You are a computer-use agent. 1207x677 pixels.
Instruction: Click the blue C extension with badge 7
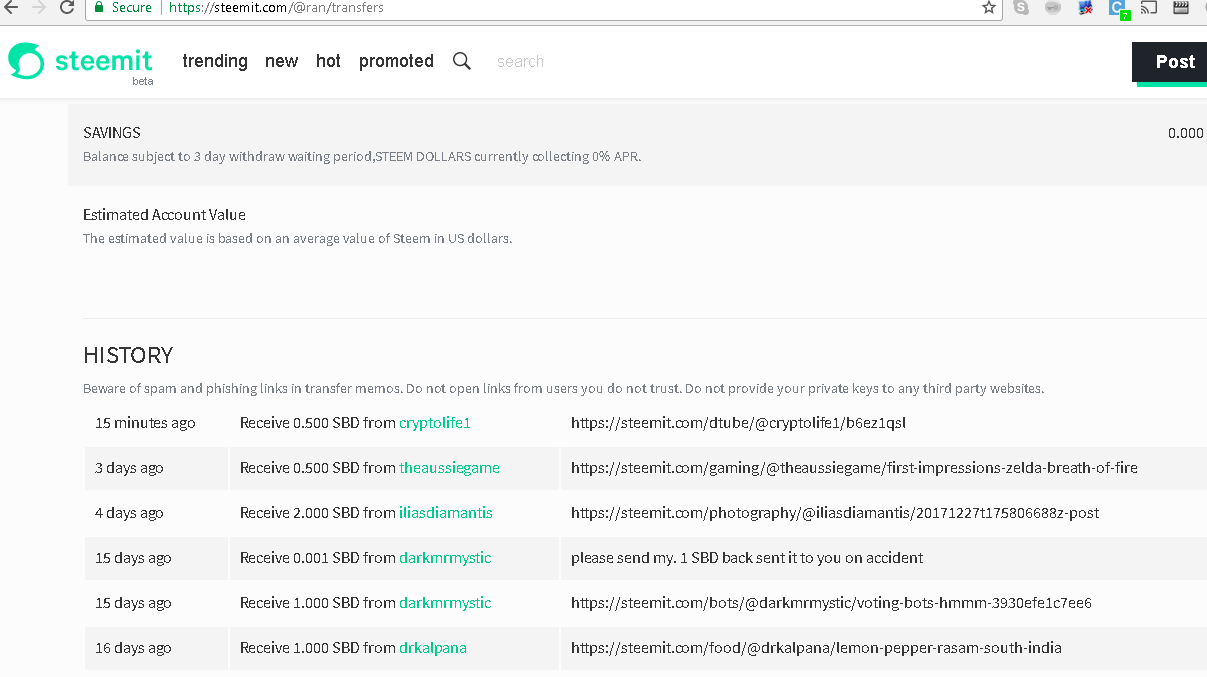(1117, 8)
